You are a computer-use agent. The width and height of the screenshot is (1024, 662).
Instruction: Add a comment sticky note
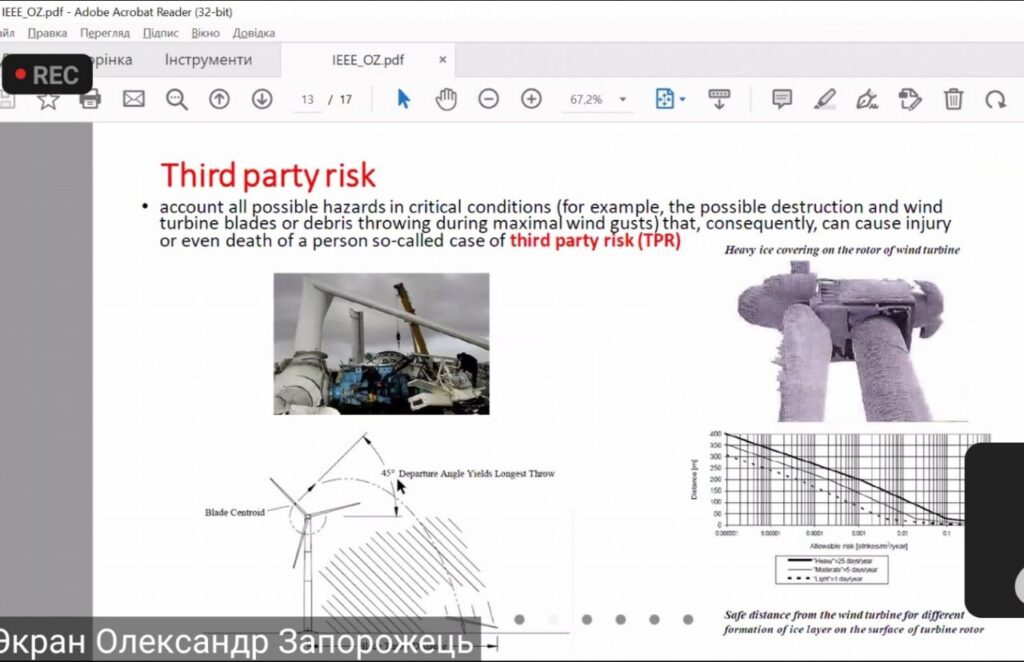point(782,99)
